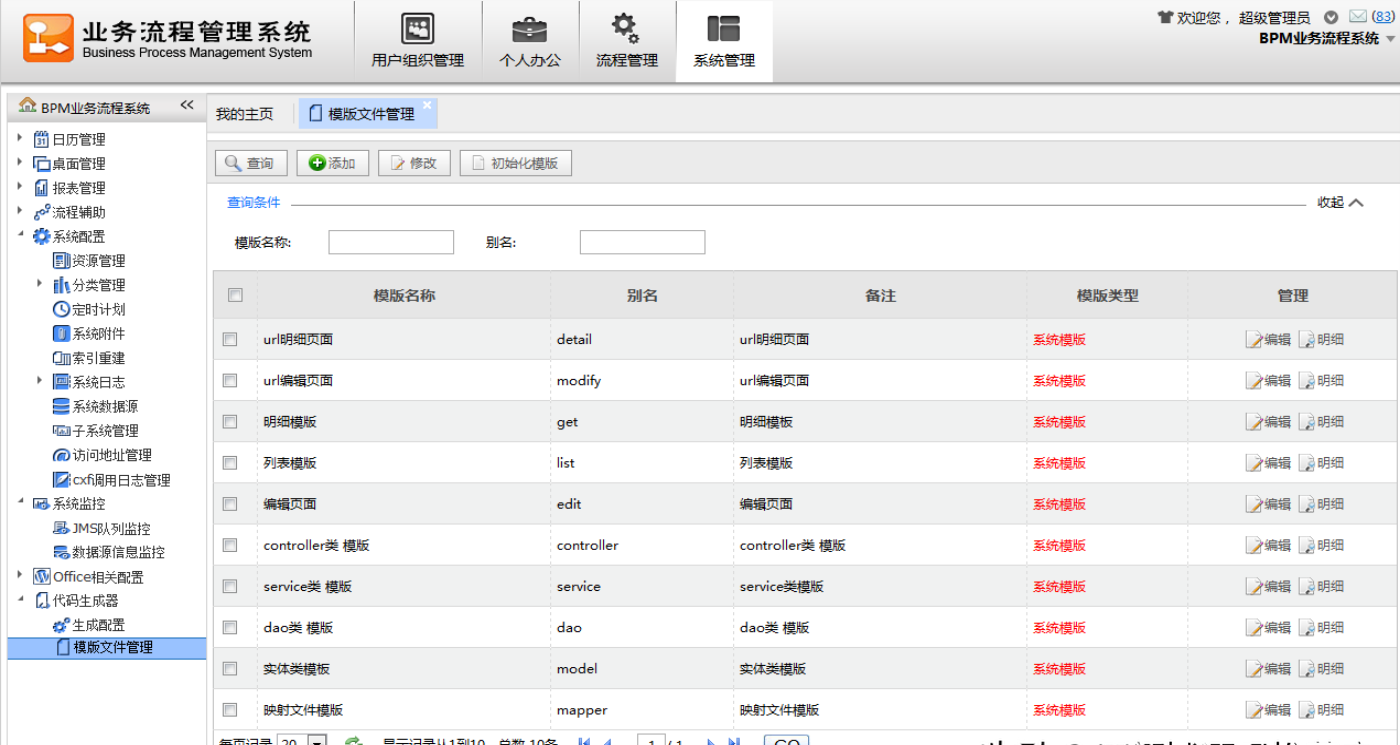Check the url明细页面 row checkbox
The width and height of the screenshot is (1400, 745).
[x=230, y=339]
